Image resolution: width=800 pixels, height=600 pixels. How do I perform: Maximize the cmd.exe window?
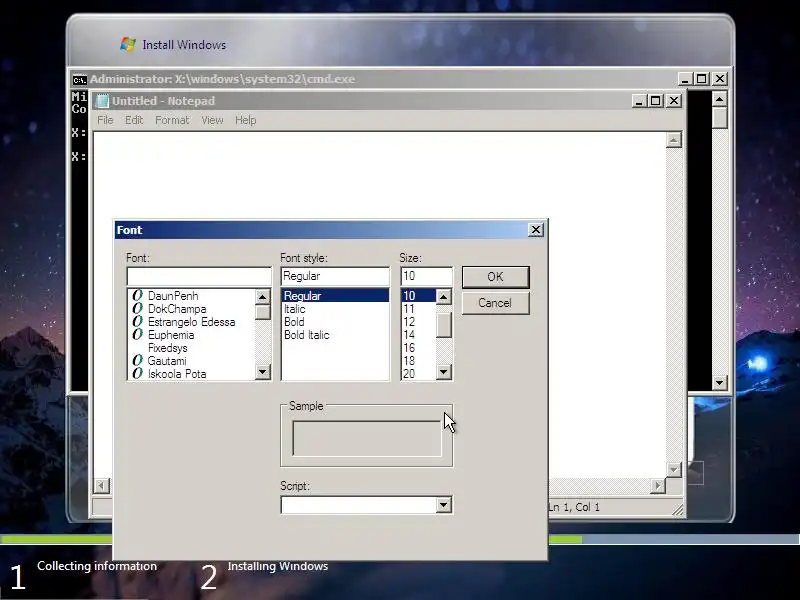[702, 79]
